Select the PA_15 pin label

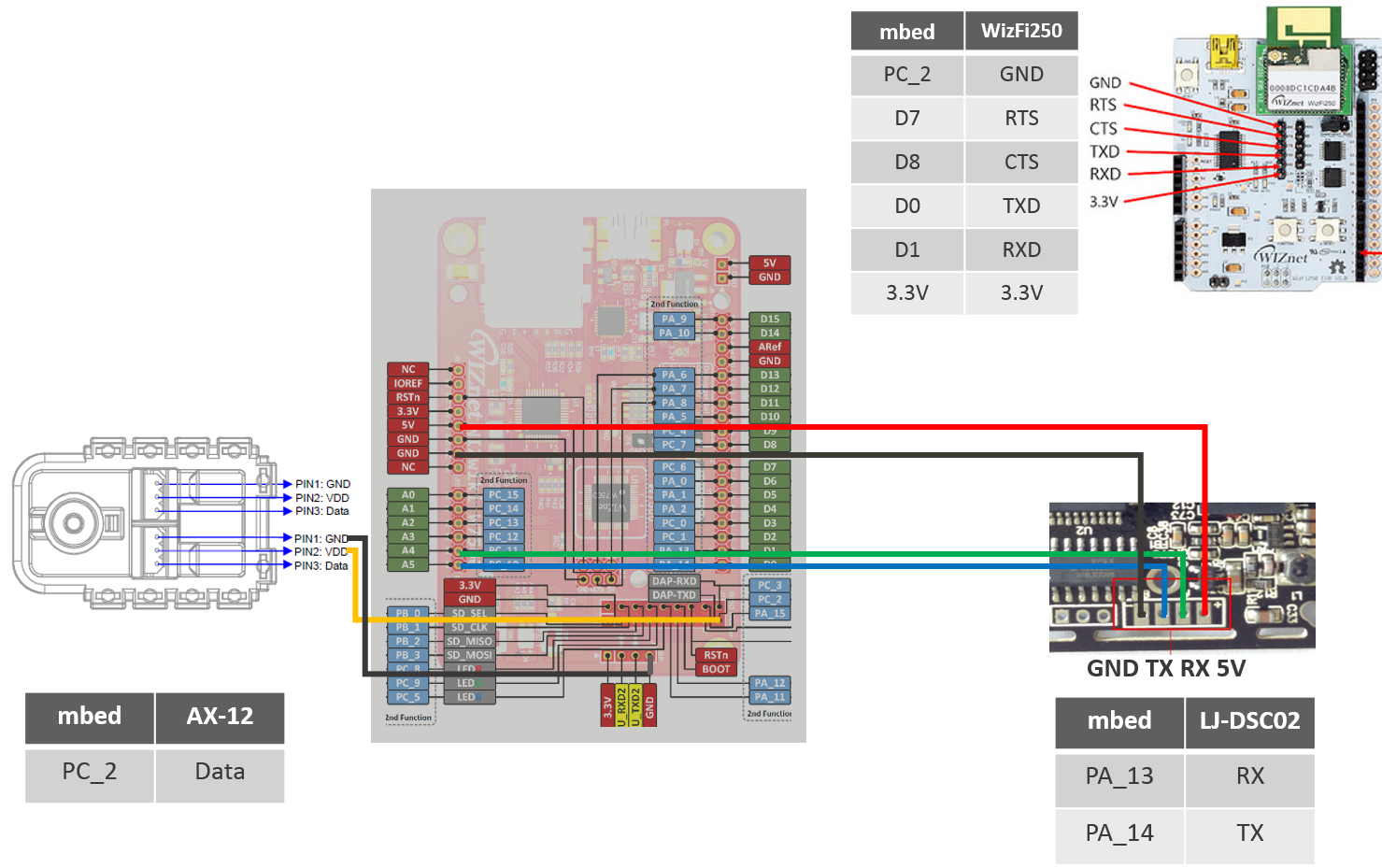[x=770, y=614]
